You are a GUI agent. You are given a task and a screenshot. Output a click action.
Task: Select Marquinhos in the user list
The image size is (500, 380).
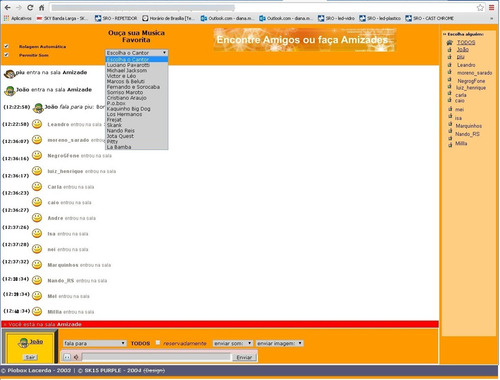pos(469,126)
